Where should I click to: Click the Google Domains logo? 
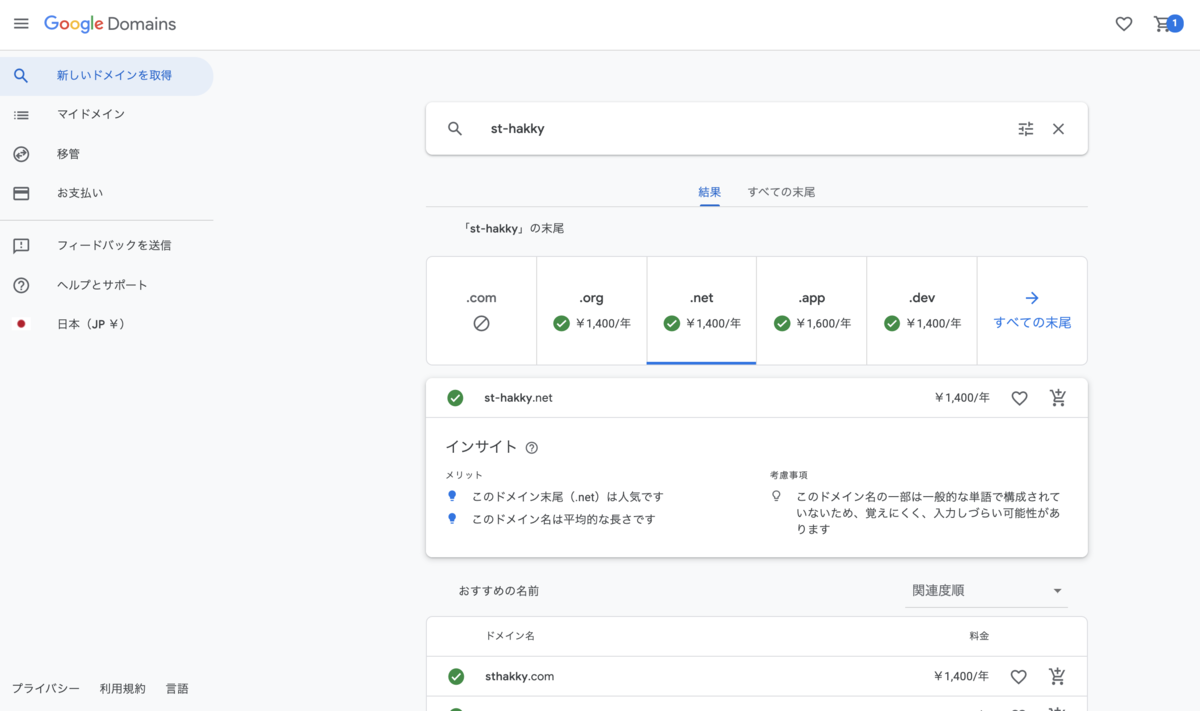tap(110, 24)
